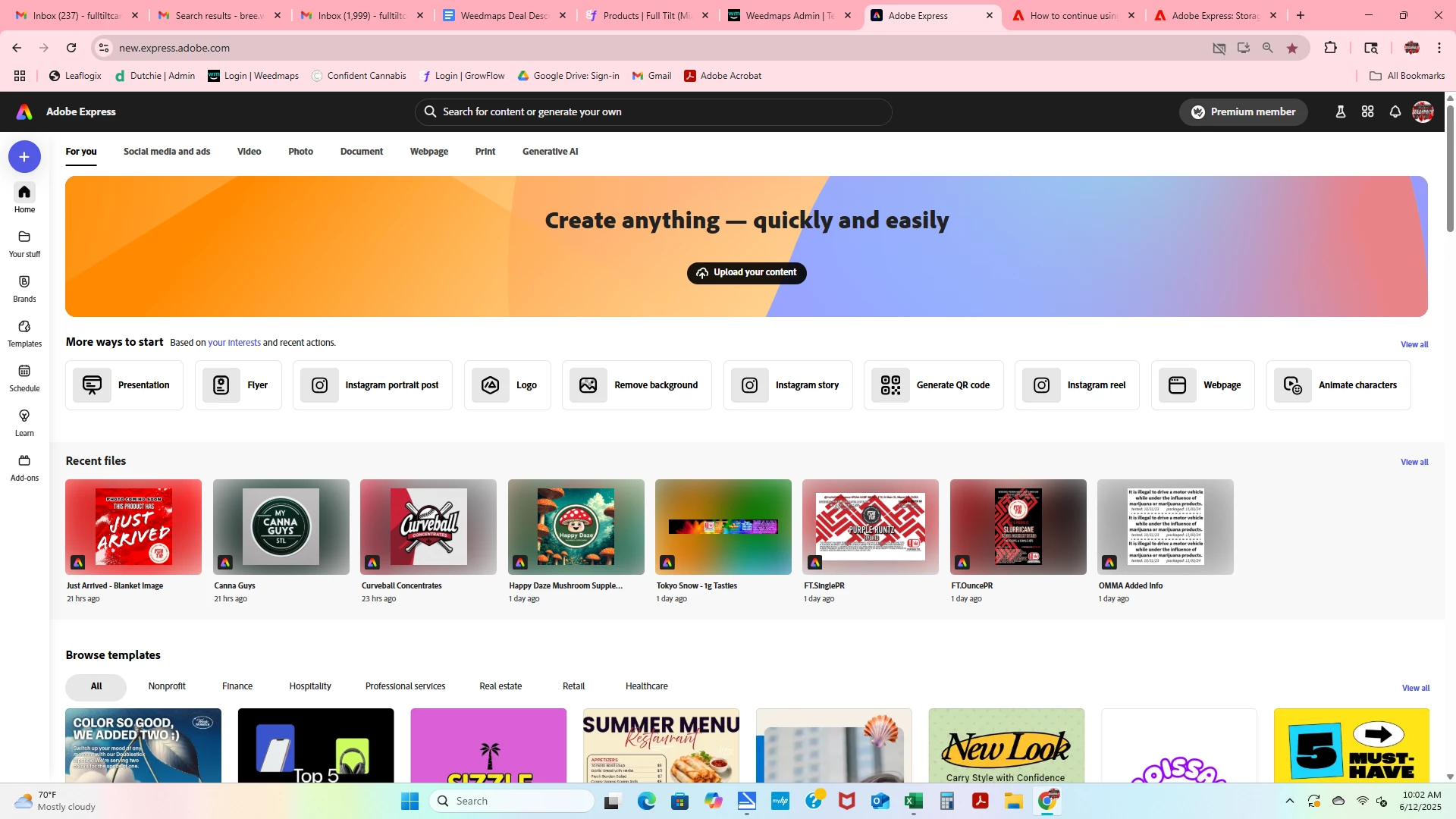1456x819 pixels.
Task: Open the notifications bell icon
Action: pyautogui.click(x=1395, y=112)
